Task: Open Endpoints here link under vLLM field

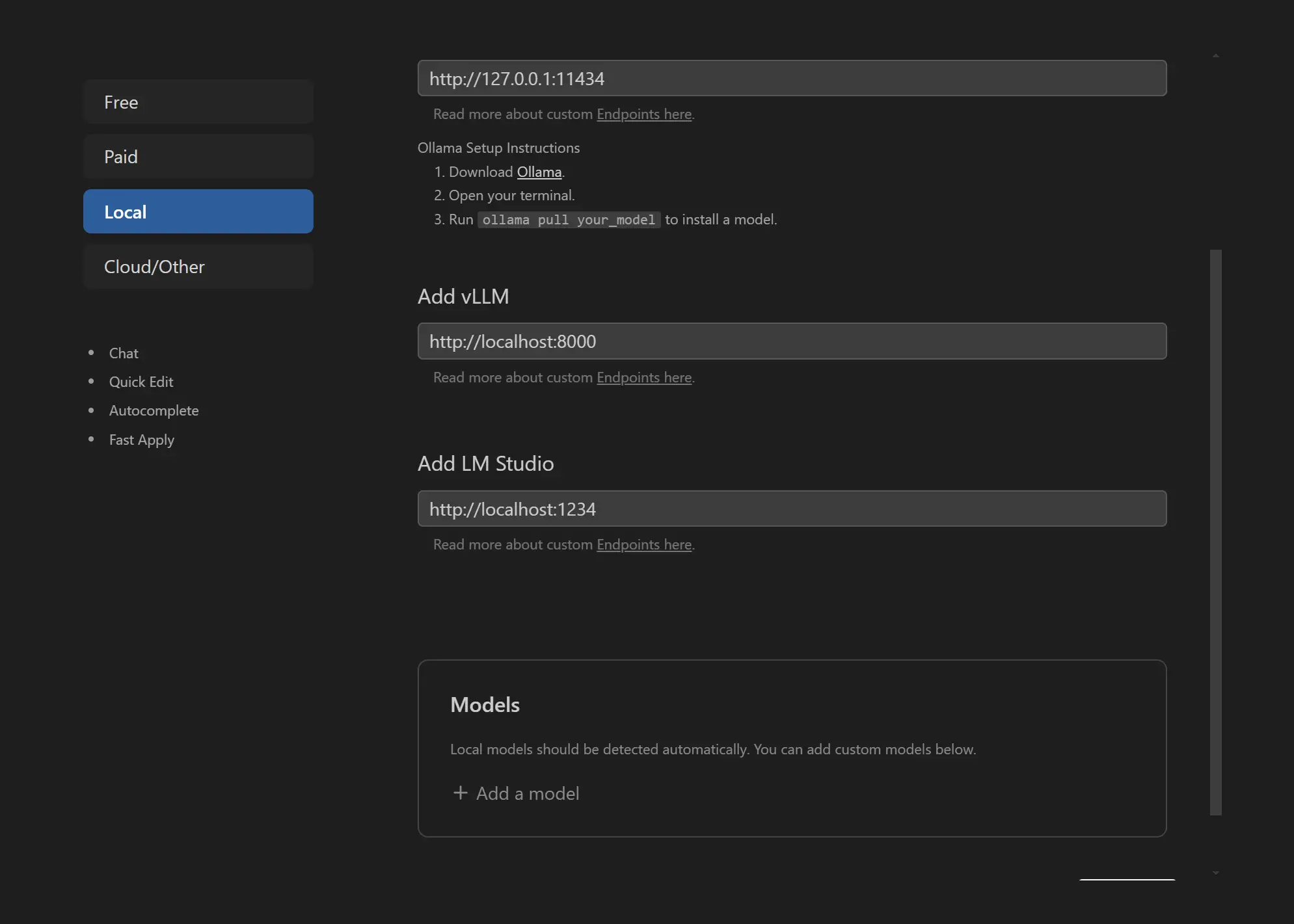Action: click(644, 377)
